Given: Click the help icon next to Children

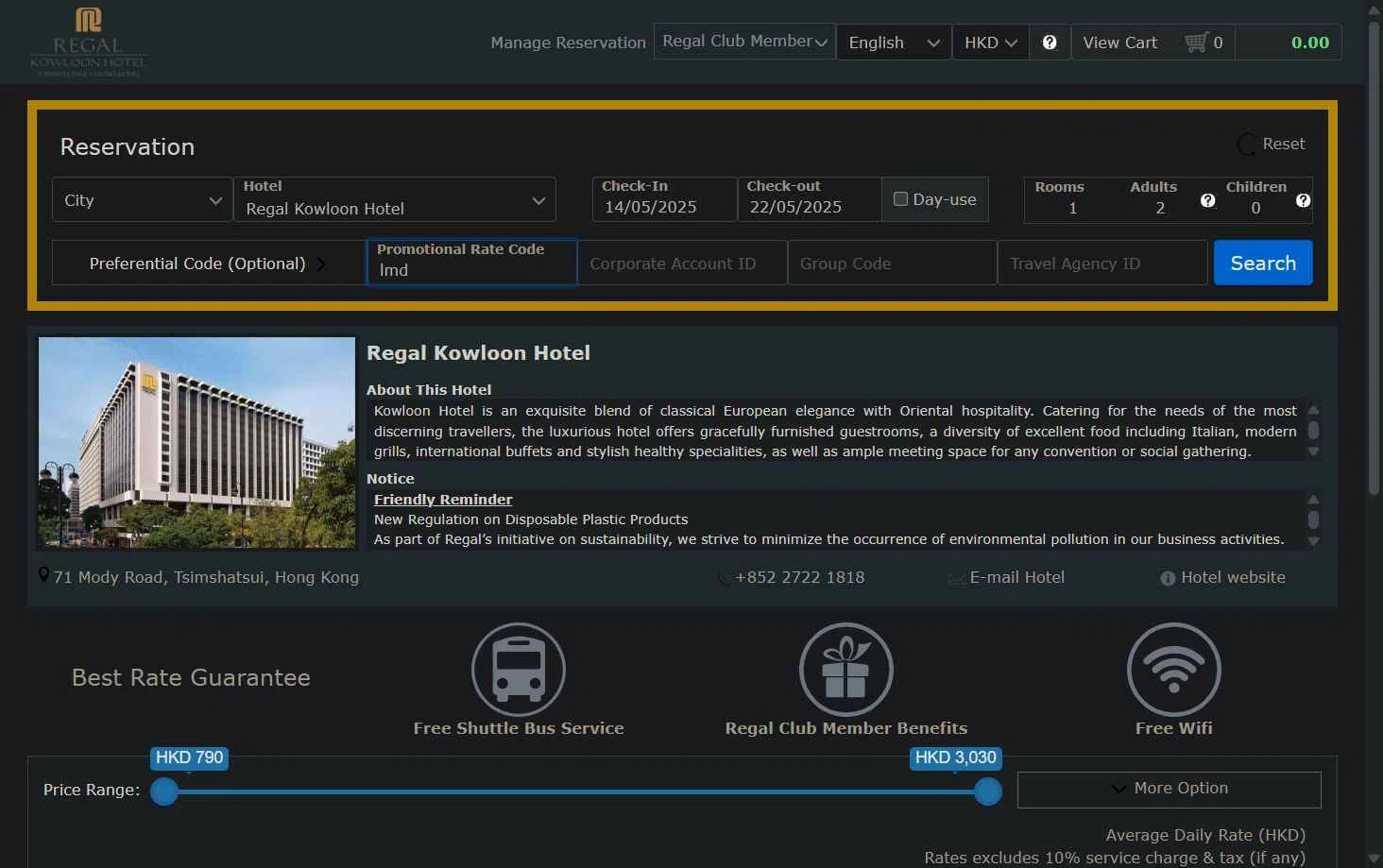Looking at the screenshot, I should 1303,200.
